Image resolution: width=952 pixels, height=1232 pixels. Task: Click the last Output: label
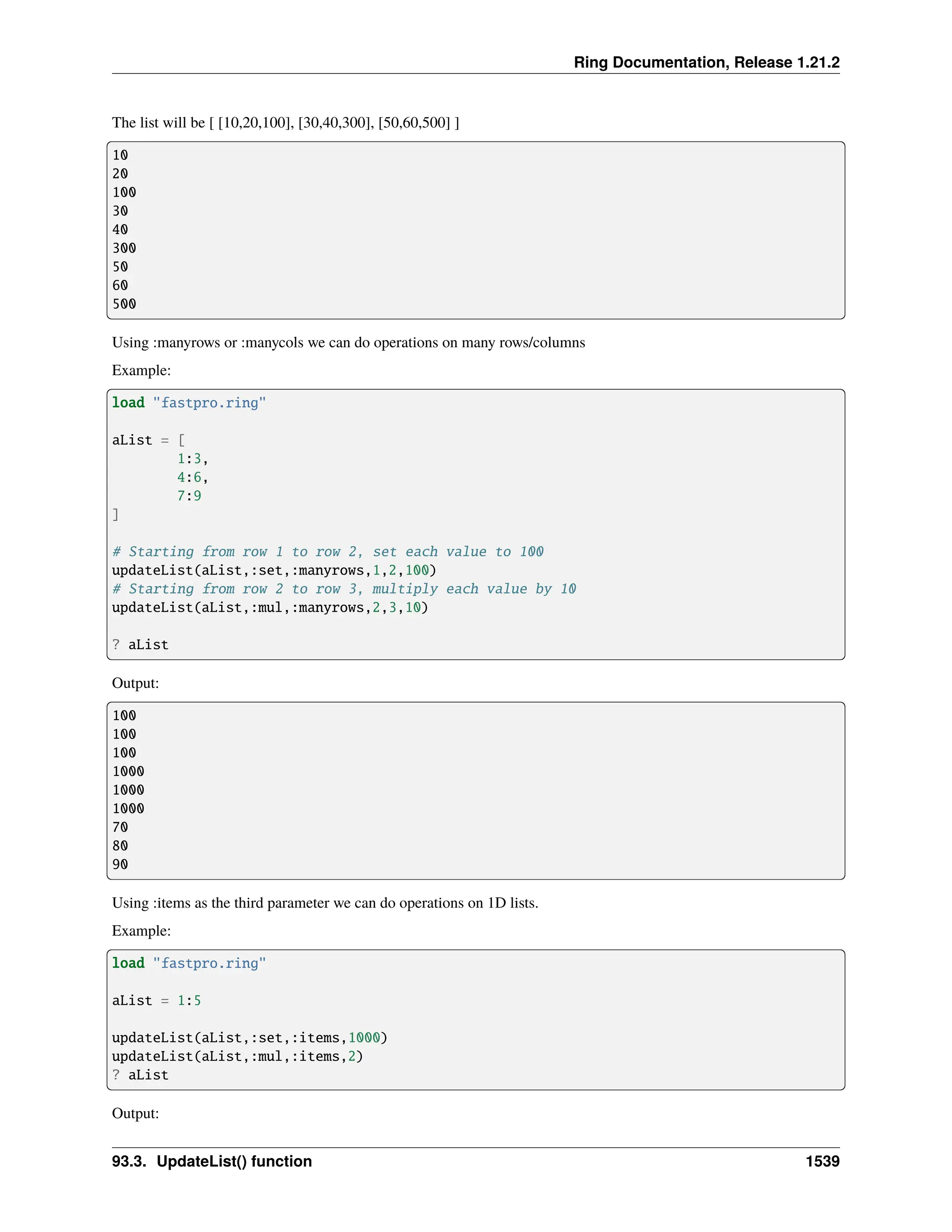135,1113
